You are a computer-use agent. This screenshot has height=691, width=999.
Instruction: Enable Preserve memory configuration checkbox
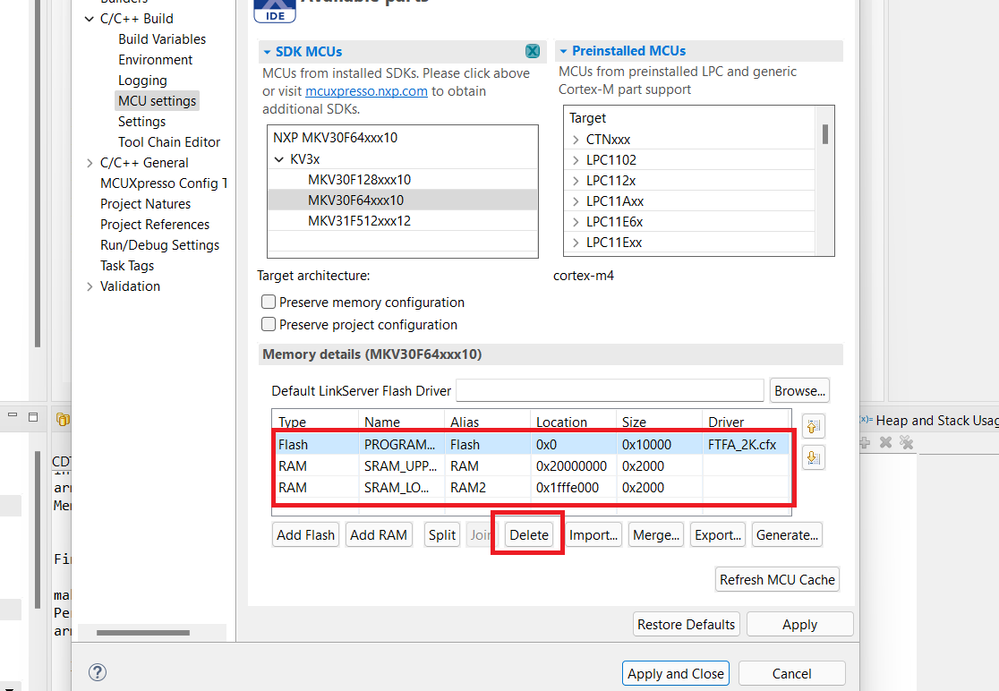(x=268, y=302)
